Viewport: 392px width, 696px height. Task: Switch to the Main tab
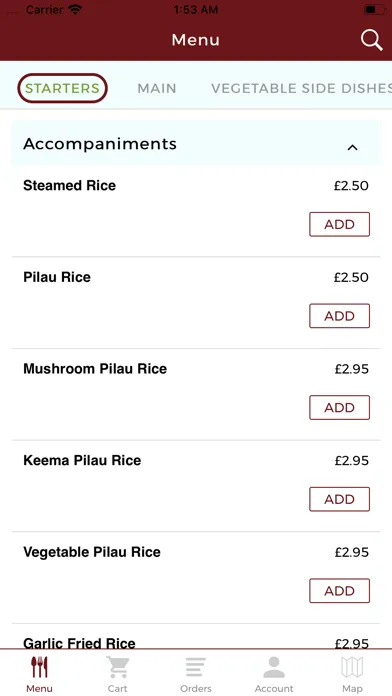[157, 88]
